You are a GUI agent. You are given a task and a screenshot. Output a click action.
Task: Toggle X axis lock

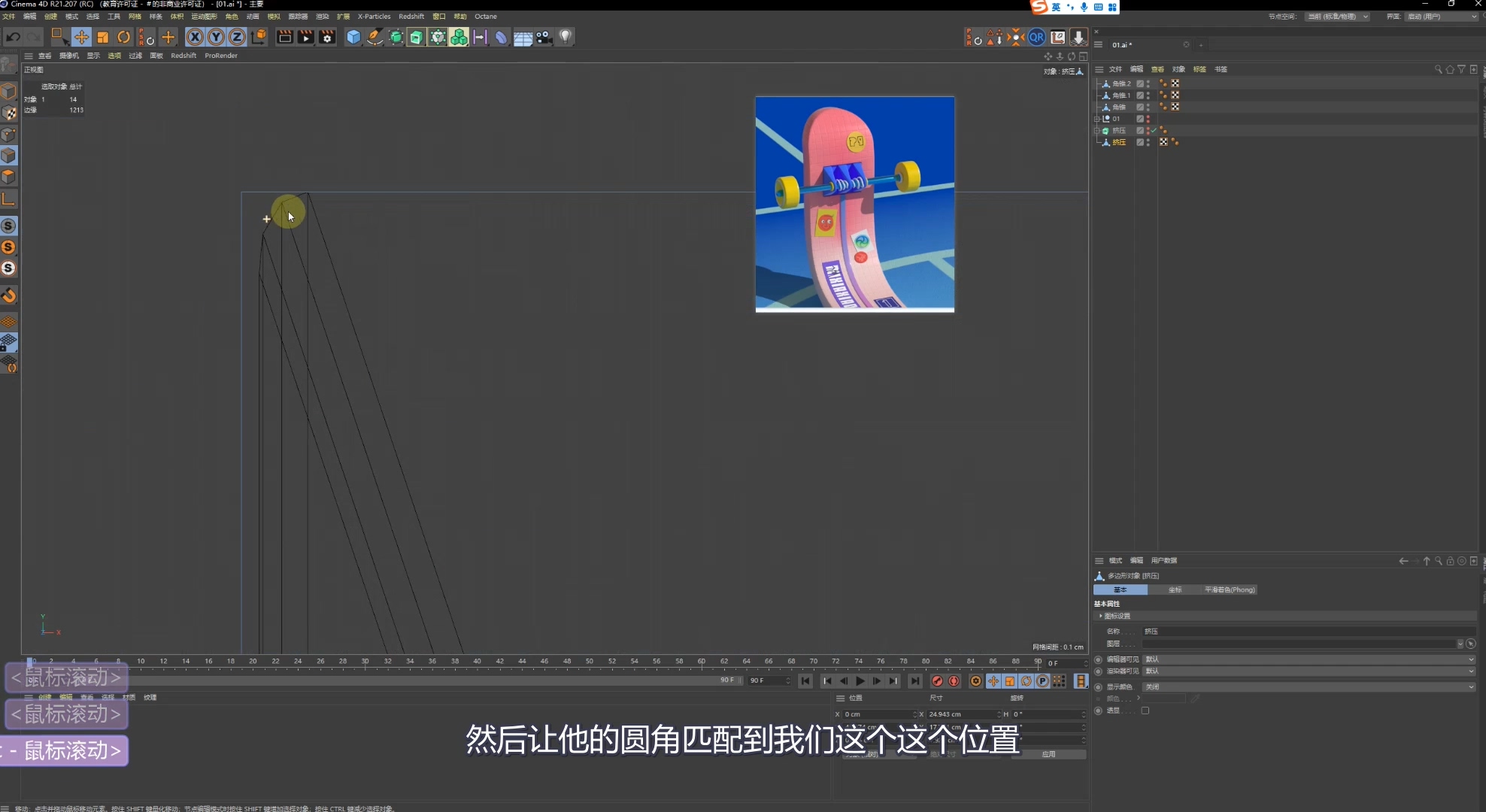(x=195, y=37)
